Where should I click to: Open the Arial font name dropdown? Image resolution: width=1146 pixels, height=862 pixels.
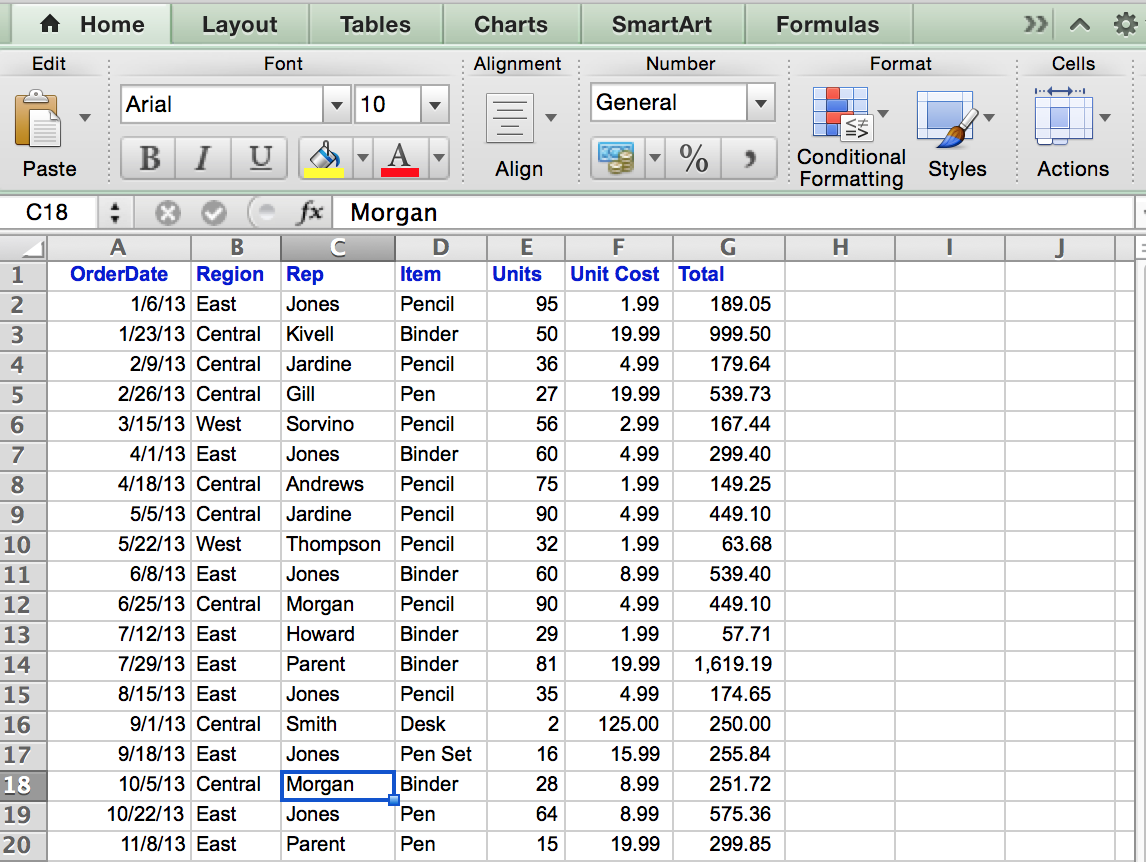pos(337,104)
